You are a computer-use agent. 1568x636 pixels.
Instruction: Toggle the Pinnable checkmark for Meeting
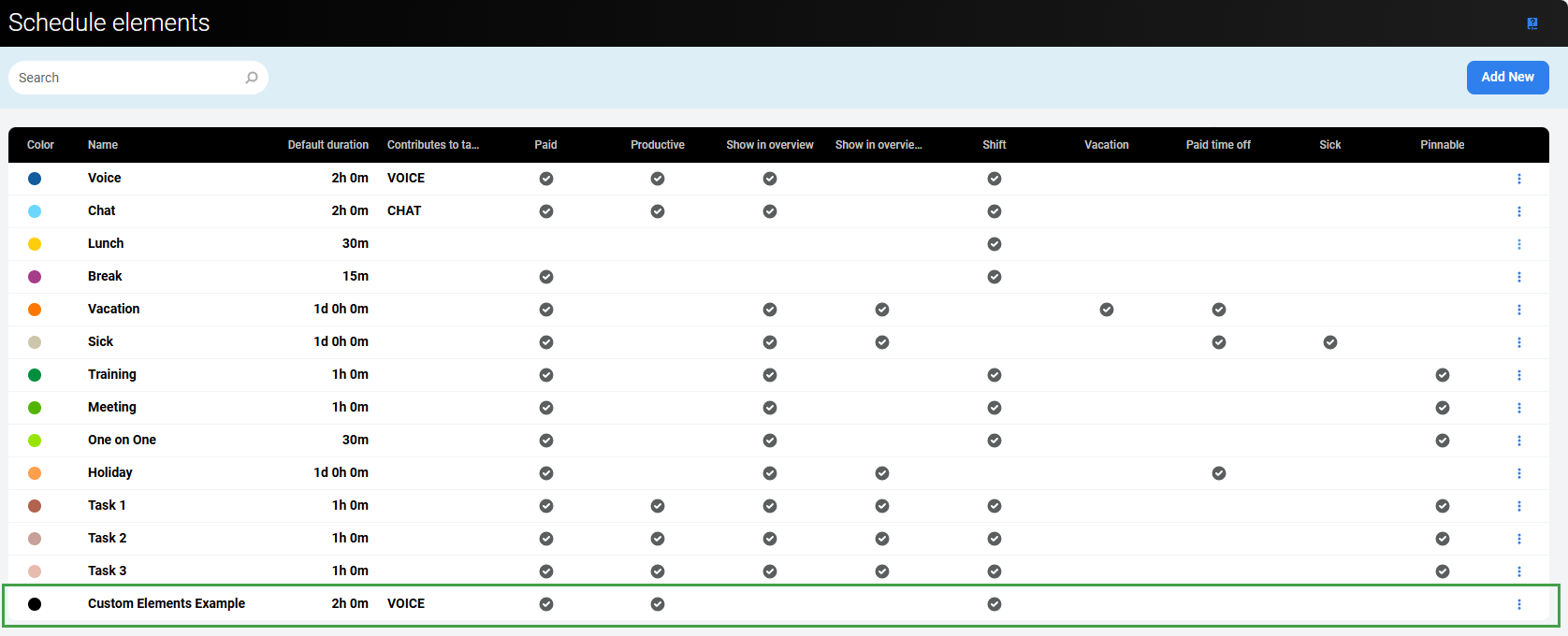coord(1442,408)
